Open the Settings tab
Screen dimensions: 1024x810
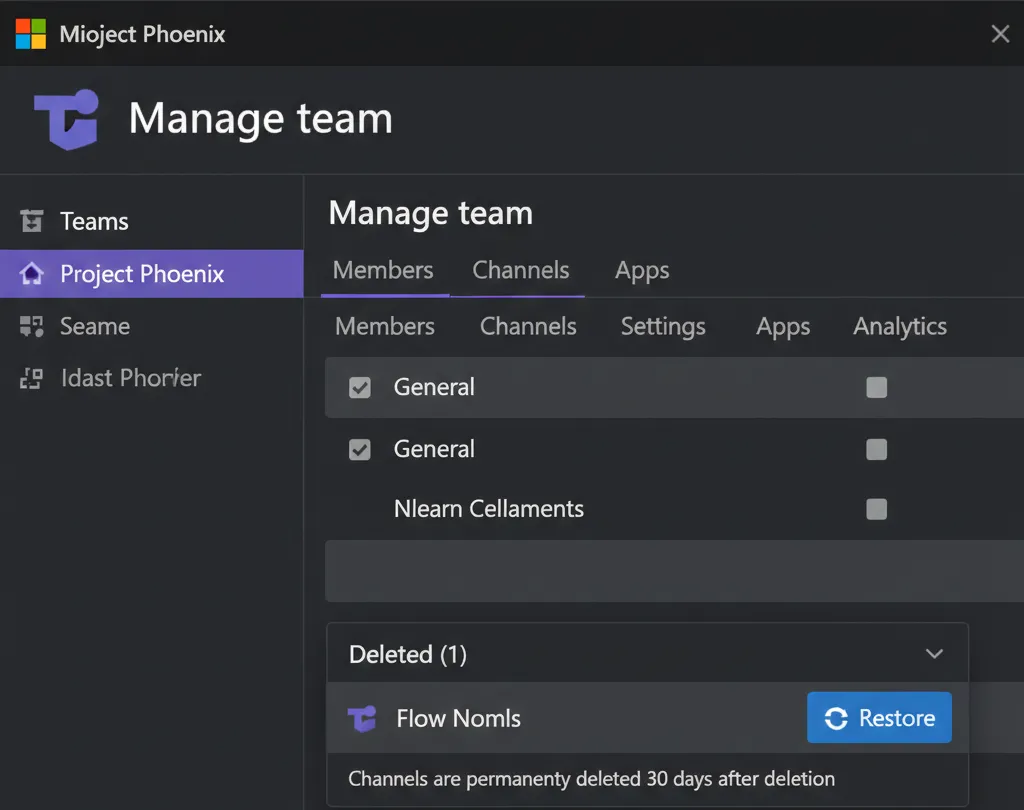(x=662, y=327)
